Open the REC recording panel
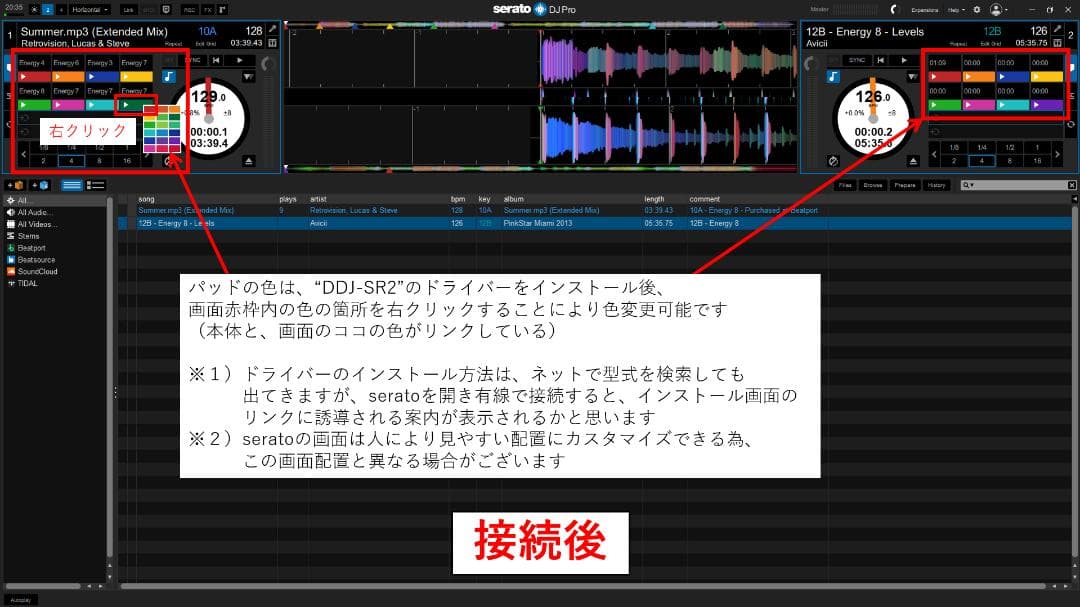Image resolution: width=1080 pixels, height=607 pixels. point(190,10)
